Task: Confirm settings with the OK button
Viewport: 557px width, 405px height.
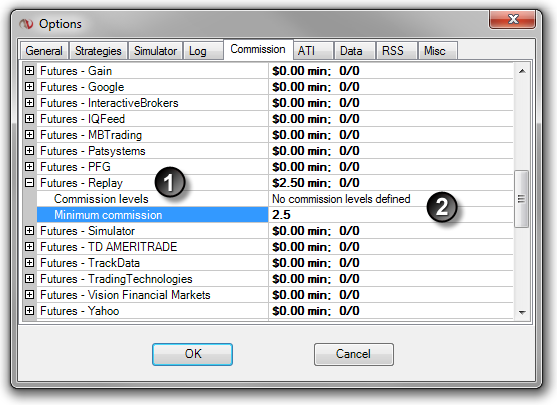Action: (193, 354)
